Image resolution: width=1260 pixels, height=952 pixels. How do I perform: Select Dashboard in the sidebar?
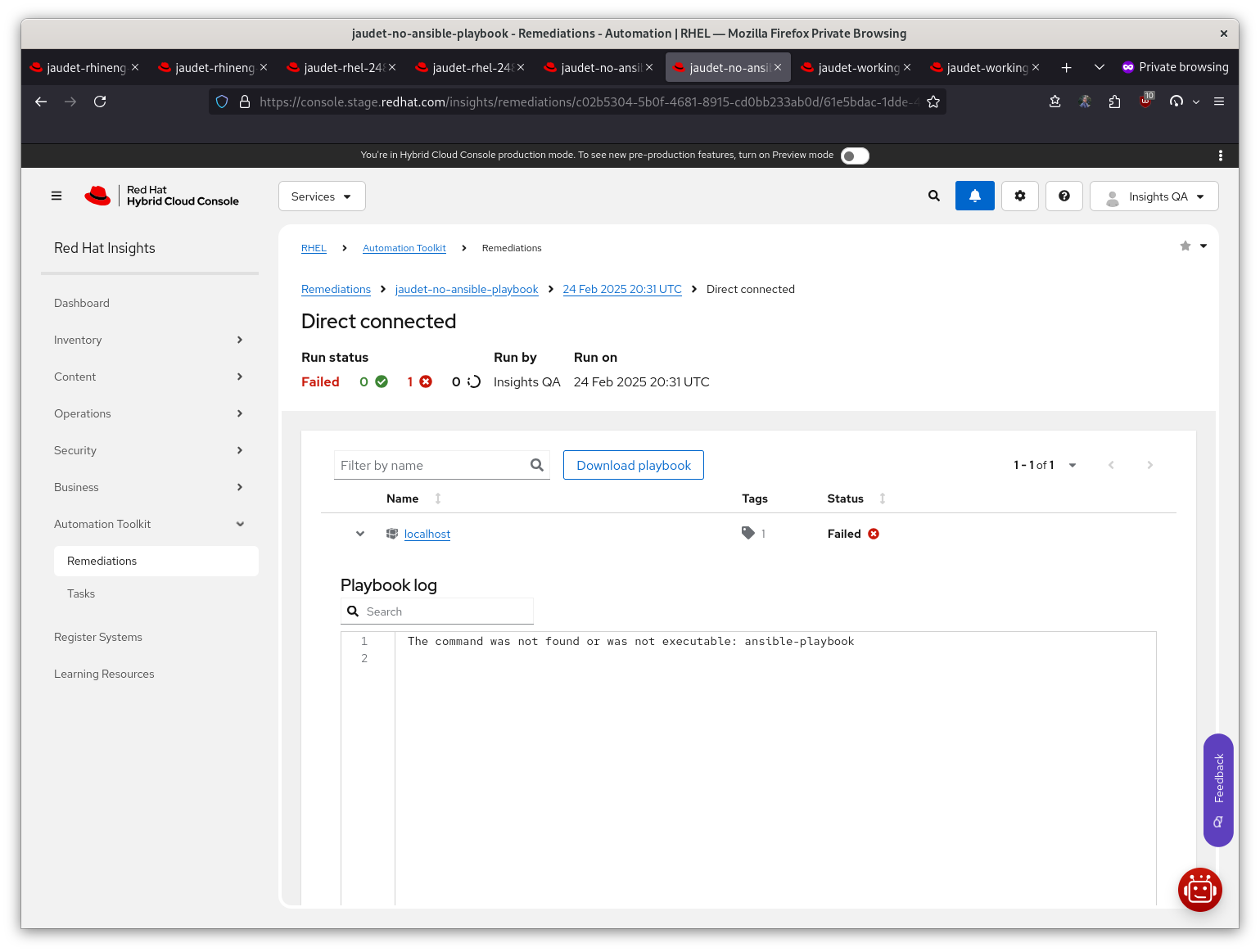(82, 303)
